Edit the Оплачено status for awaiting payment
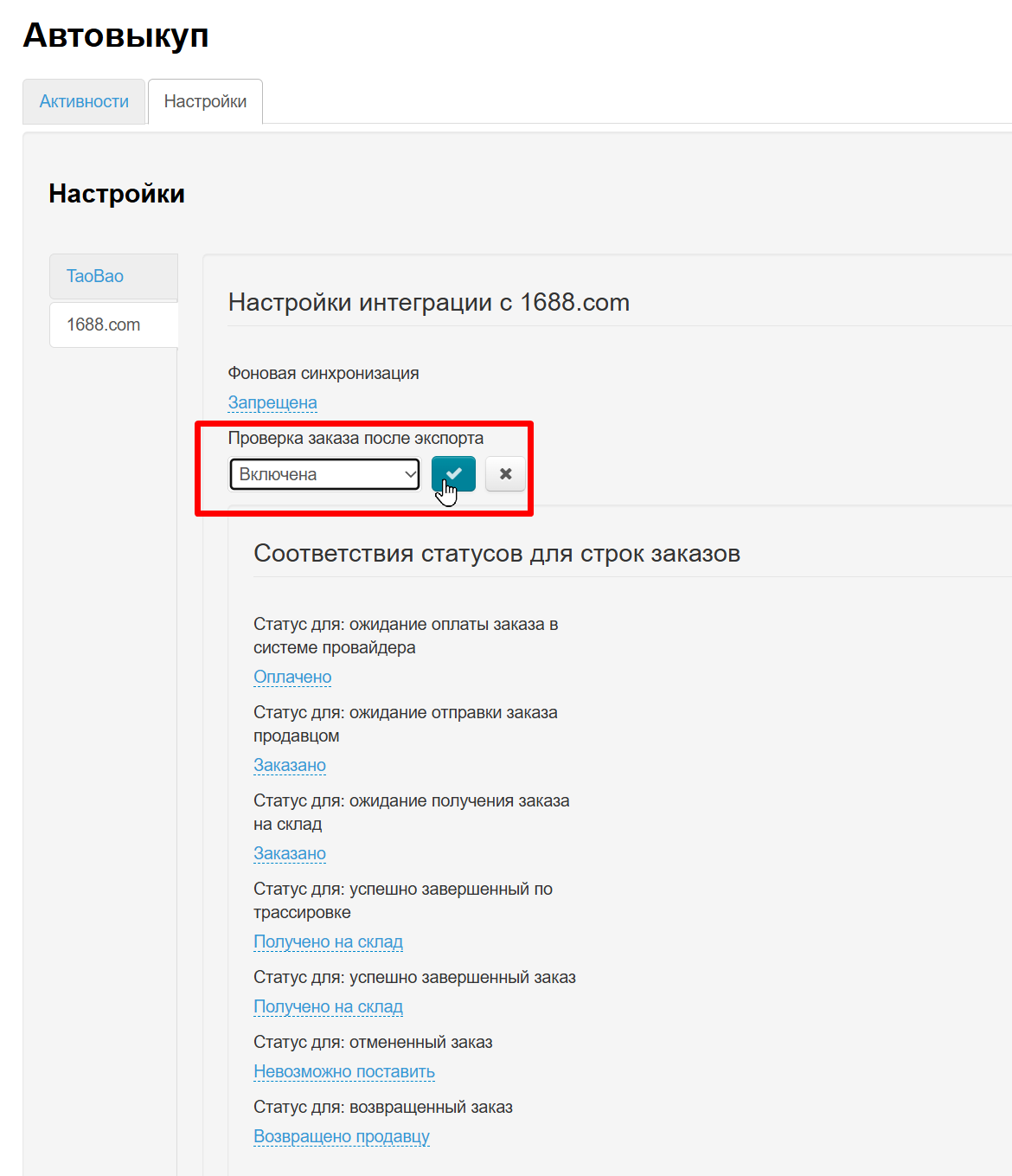 292,677
